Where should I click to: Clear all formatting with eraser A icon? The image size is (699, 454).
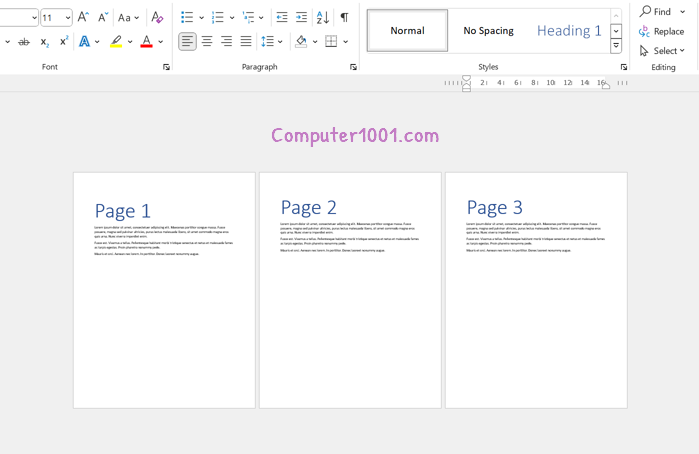pos(157,17)
